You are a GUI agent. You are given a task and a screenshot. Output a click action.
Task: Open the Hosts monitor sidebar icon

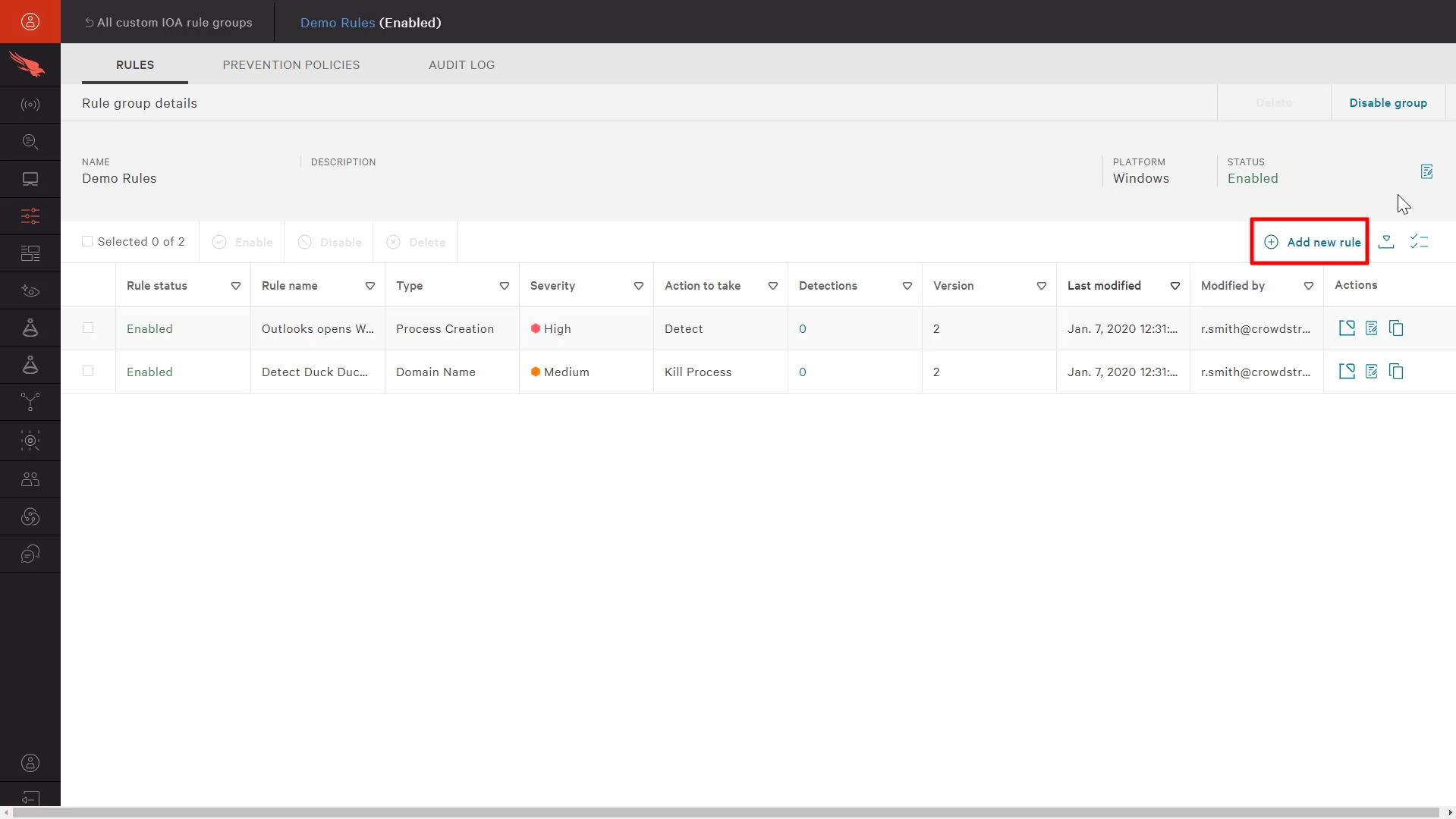point(30,179)
